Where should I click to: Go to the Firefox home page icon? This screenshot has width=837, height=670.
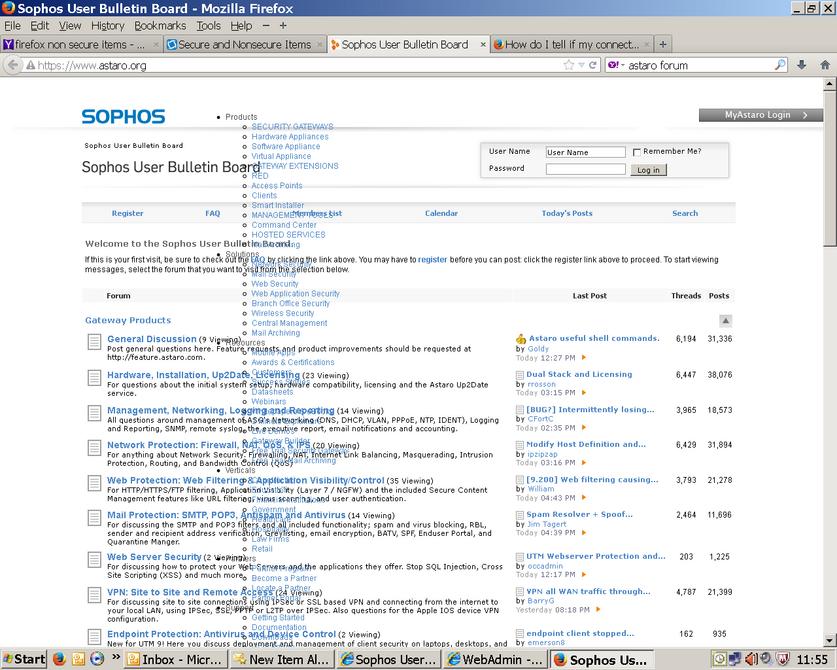pos(825,65)
